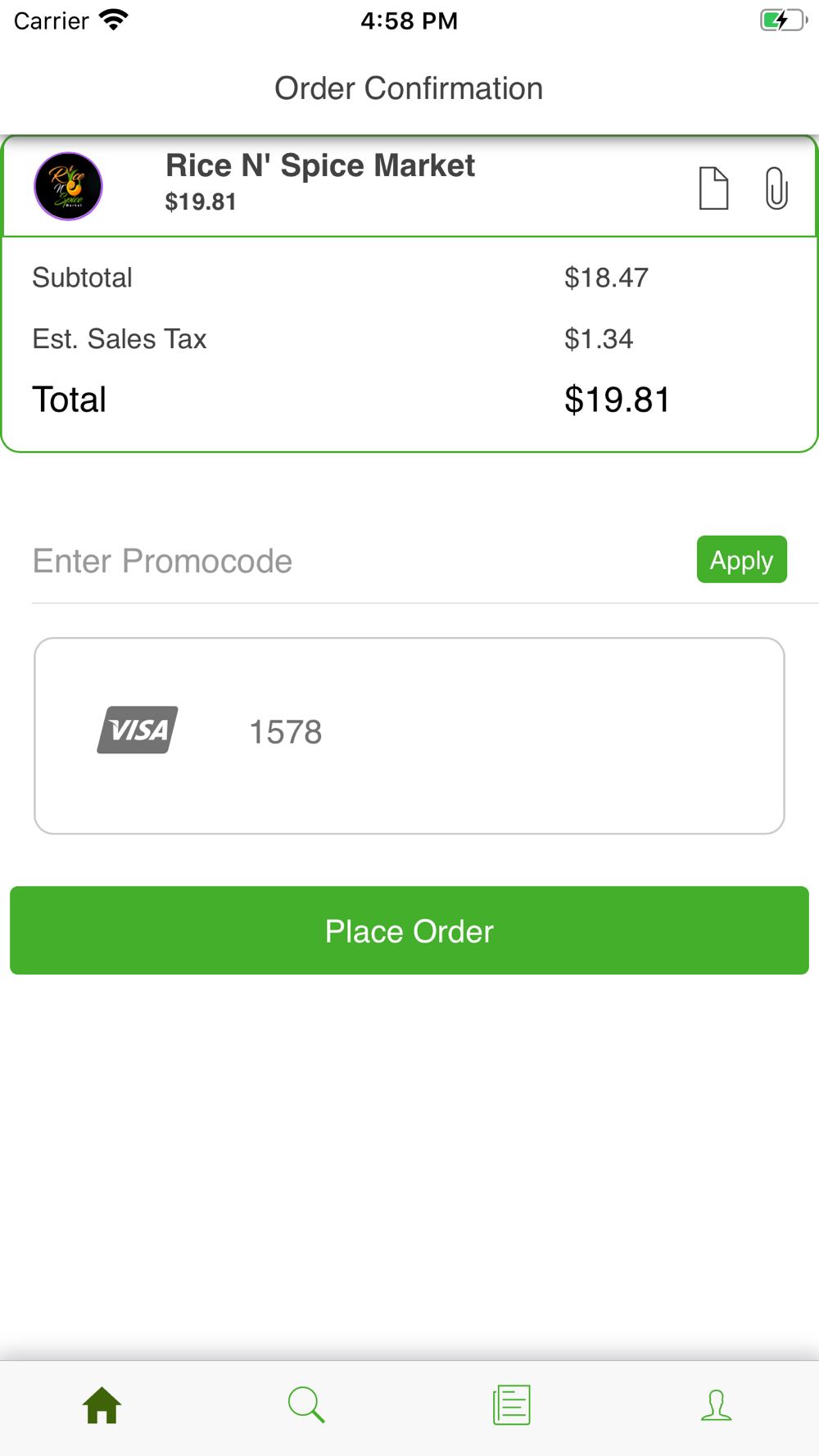Tap the 4:58 PM status bar clock
This screenshot has width=819, height=1456.
coord(409,20)
